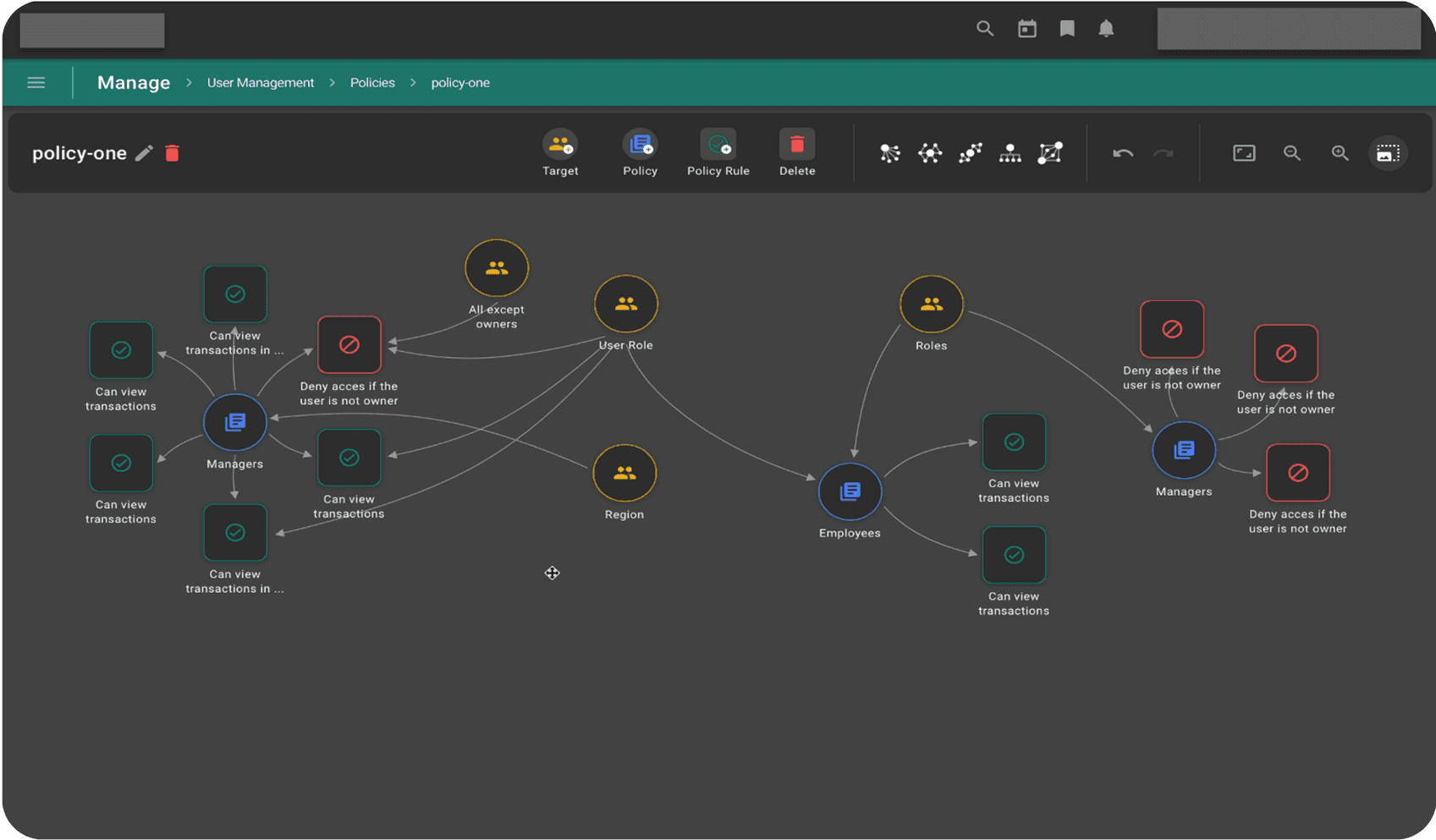Image resolution: width=1436 pixels, height=840 pixels.
Task: Rename policy-one with the pencil icon
Action: [144, 153]
